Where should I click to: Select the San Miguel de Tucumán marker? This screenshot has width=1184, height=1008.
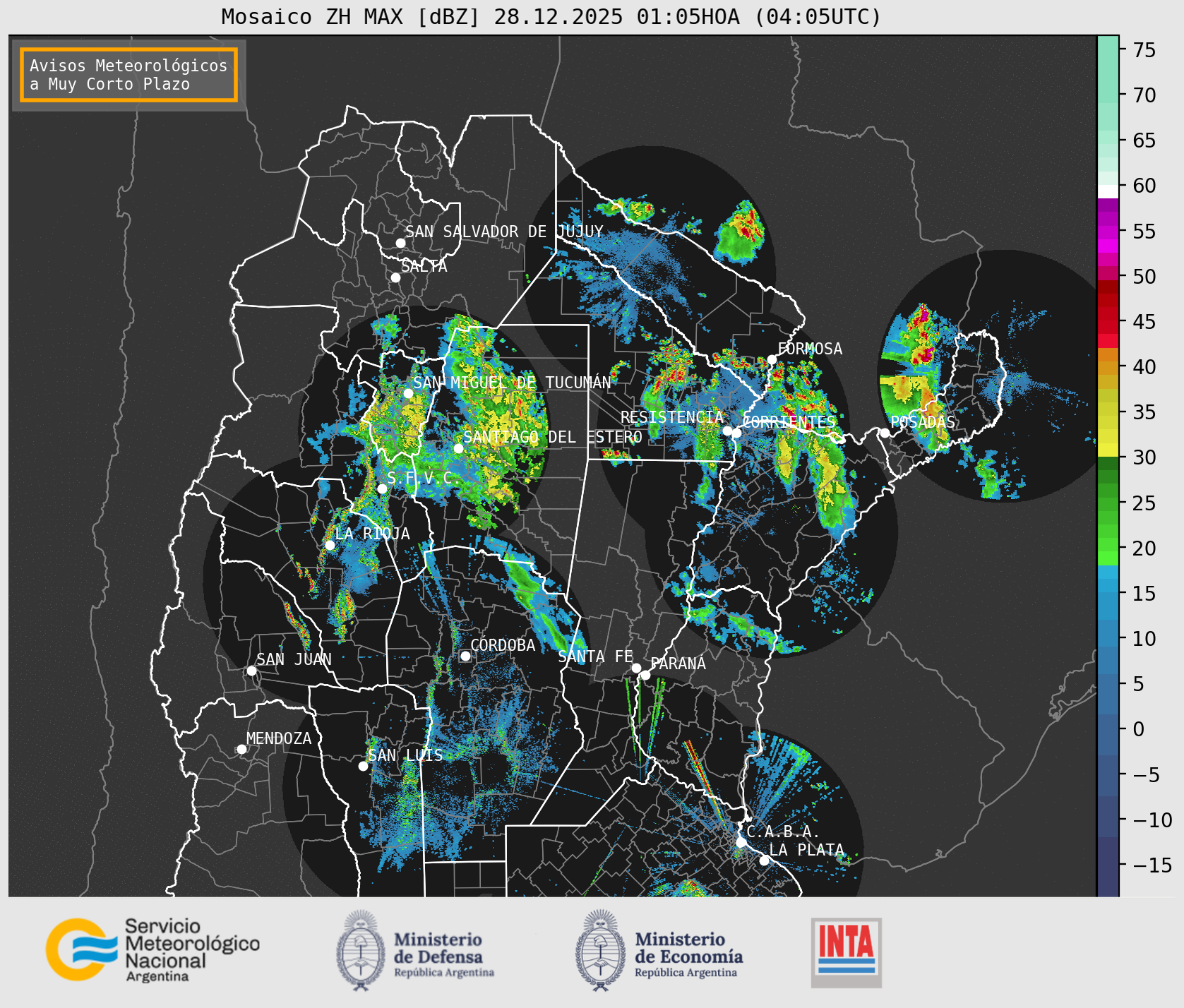pos(408,393)
